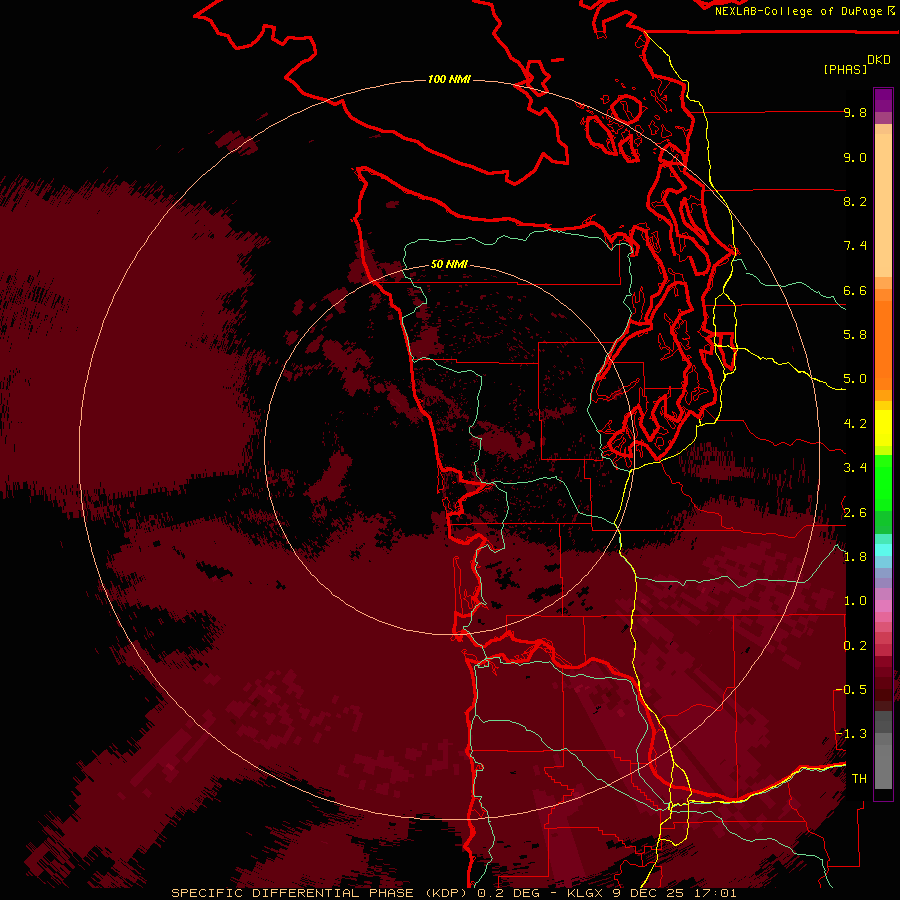Click the bottom product caption text

(x=453, y=893)
